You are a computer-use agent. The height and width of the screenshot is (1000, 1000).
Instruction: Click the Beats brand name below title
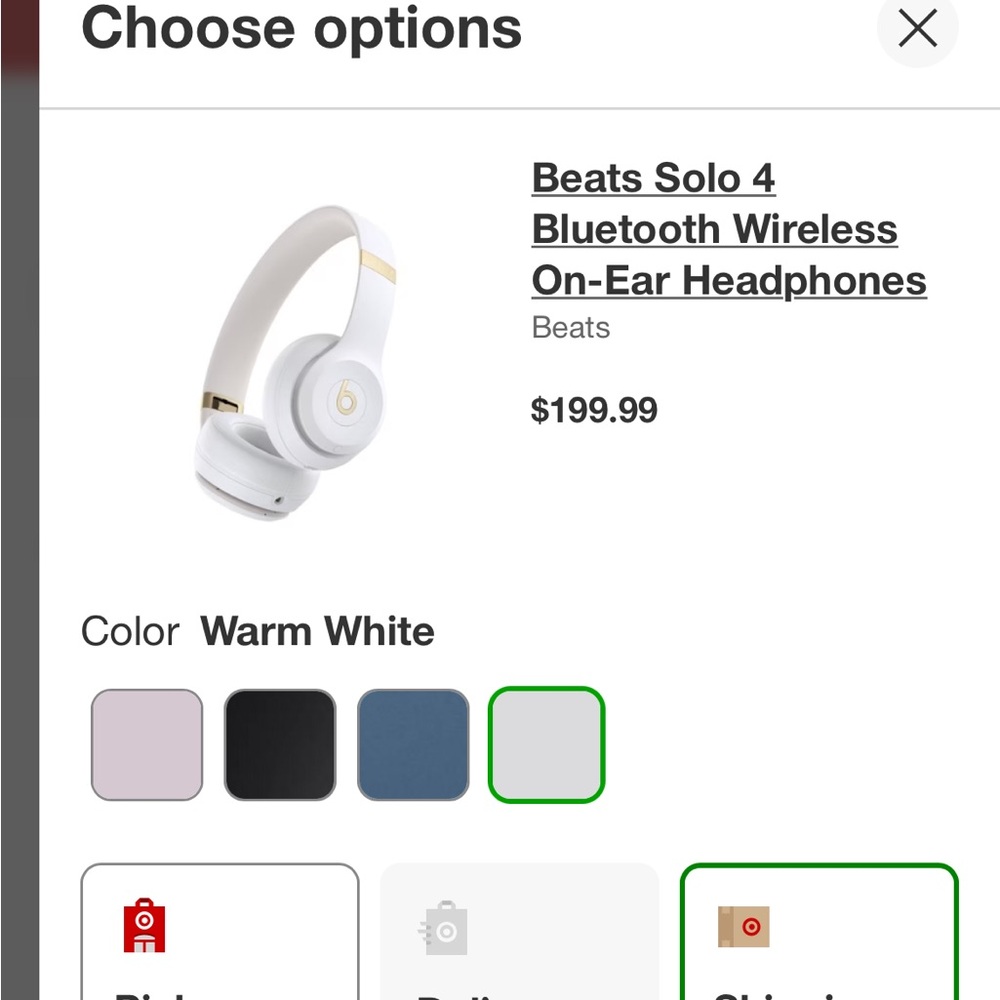(x=570, y=328)
